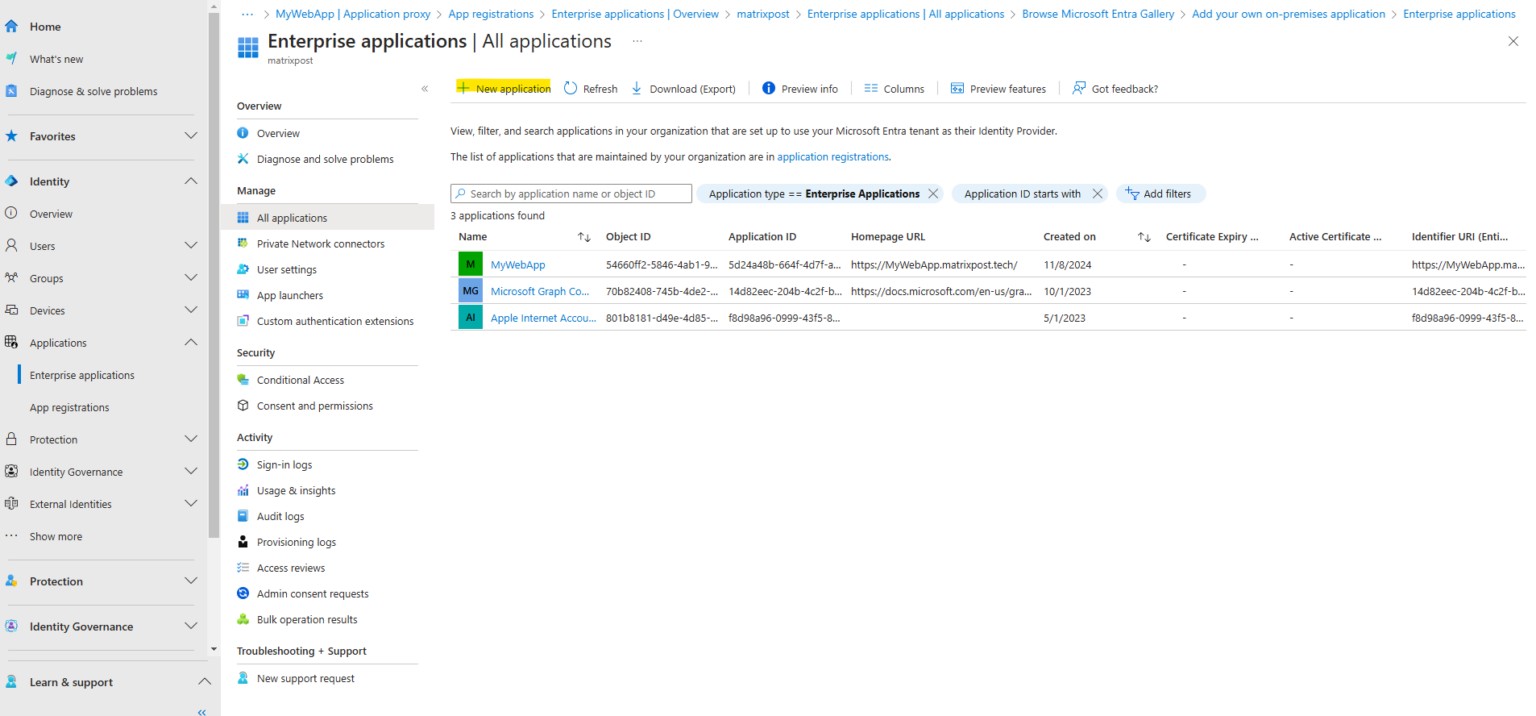Show Preview info

tap(800, 88)
